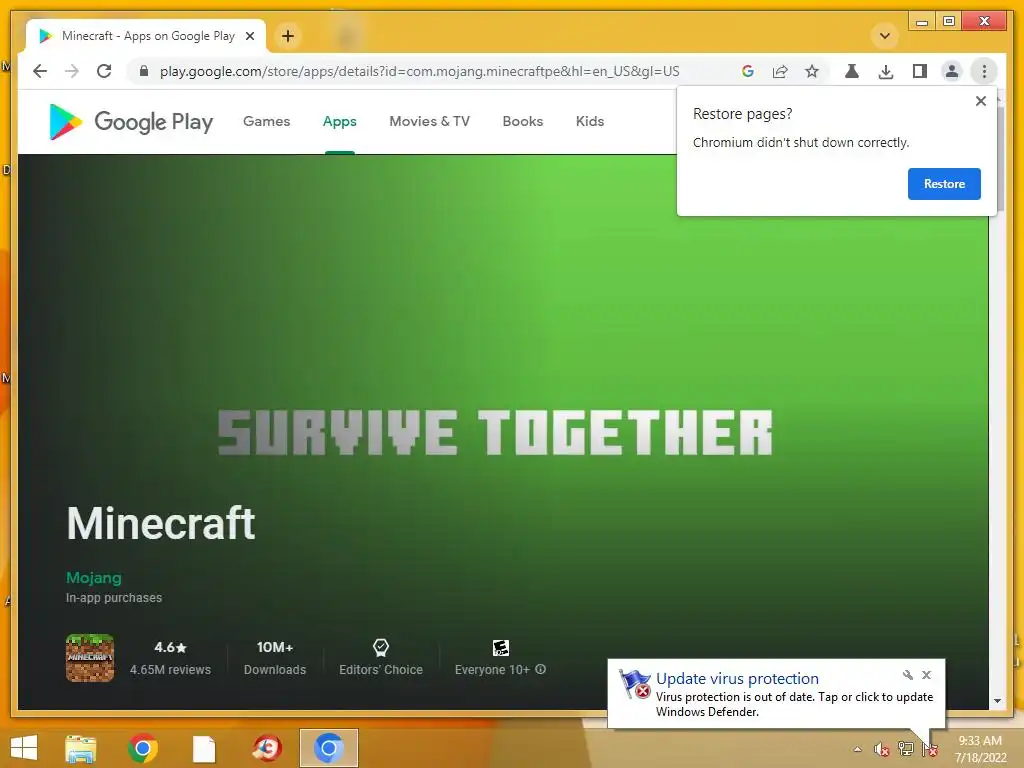Open the Games section
This screenshot has width=1024, height=768.
[x=266, y=121]
